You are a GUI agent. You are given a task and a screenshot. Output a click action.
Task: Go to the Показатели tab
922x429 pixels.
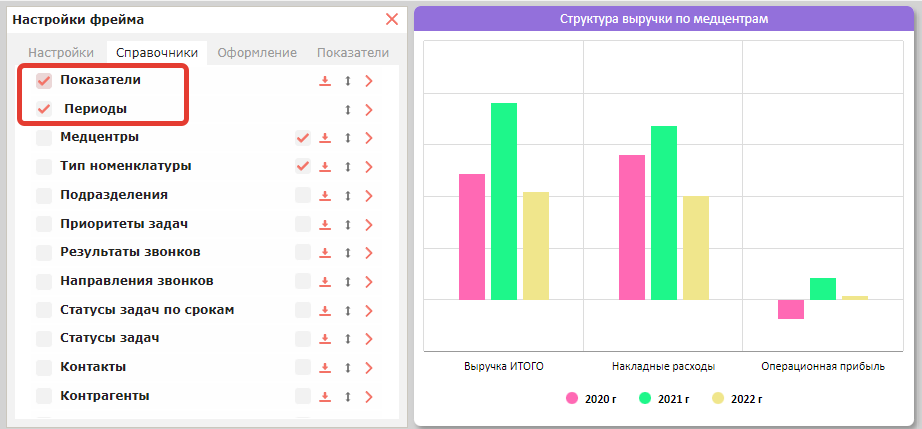(353, 53)
